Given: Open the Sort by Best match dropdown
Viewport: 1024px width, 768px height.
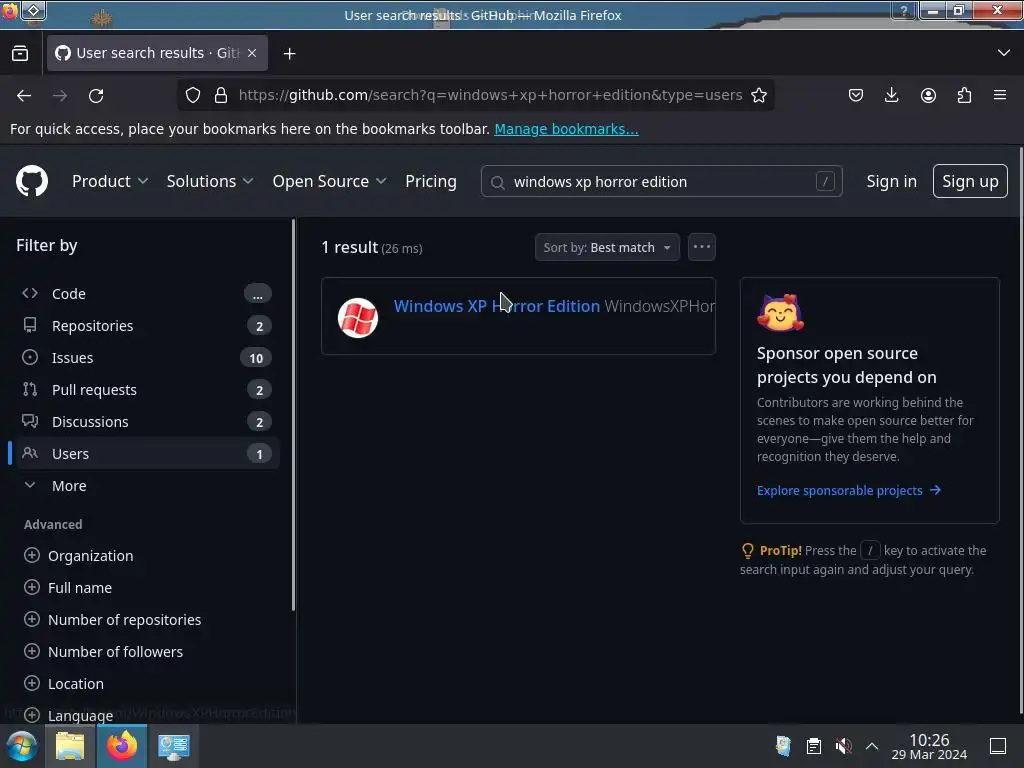Looking at the screenshot, I should [x=607, y=247].
